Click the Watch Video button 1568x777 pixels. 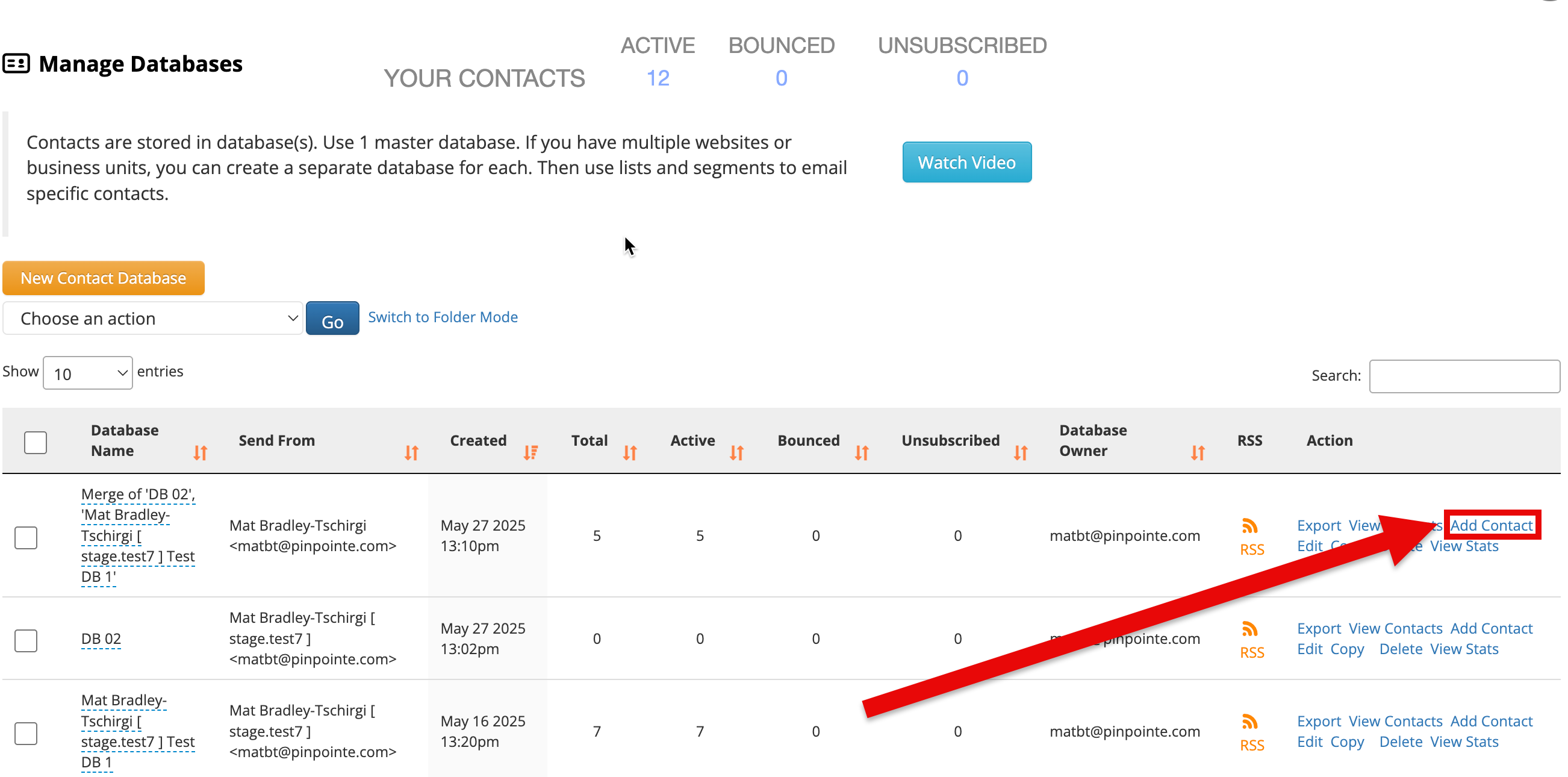[966, 162]
